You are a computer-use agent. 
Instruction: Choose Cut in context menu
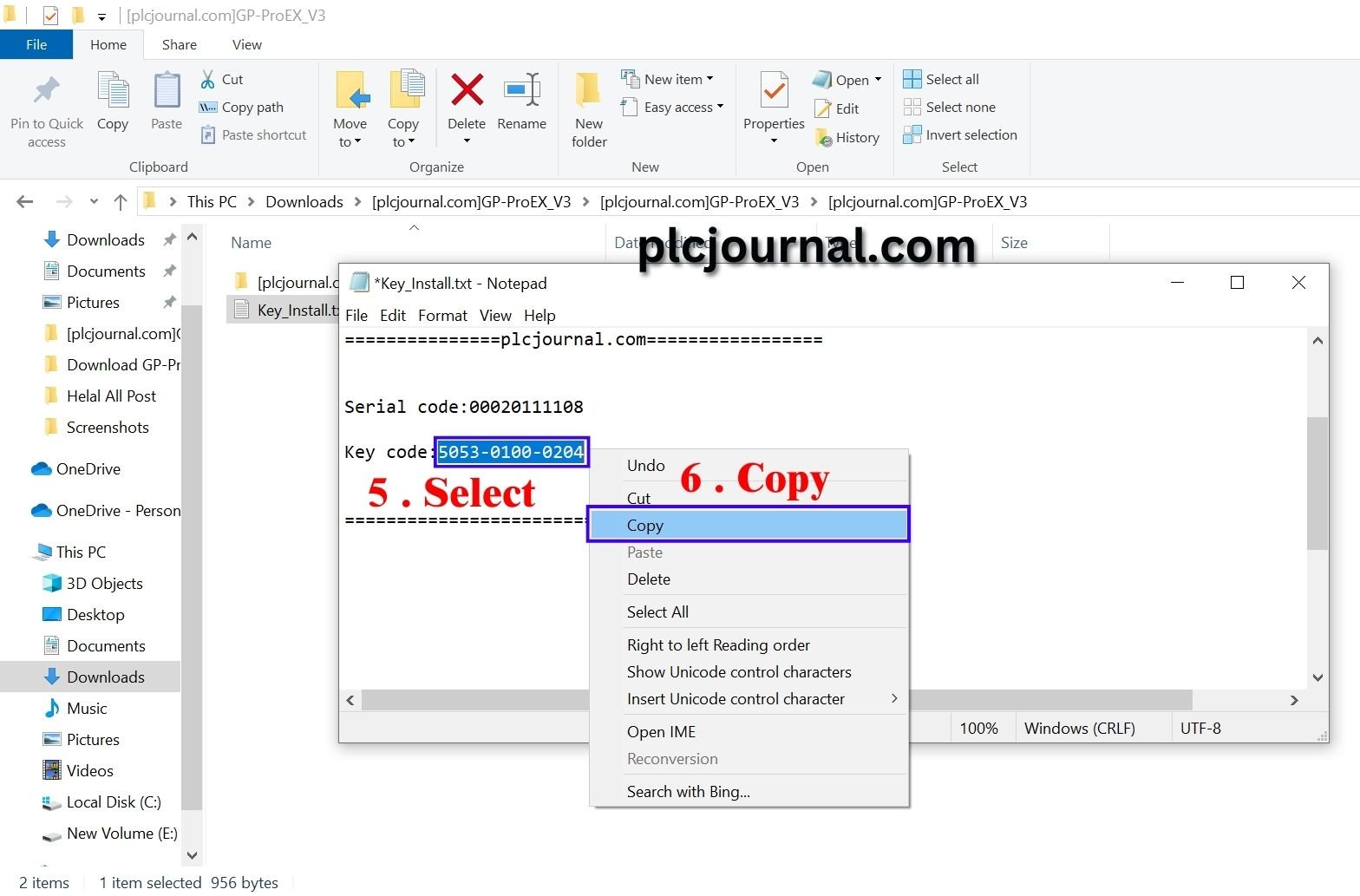tap(749, 498)
